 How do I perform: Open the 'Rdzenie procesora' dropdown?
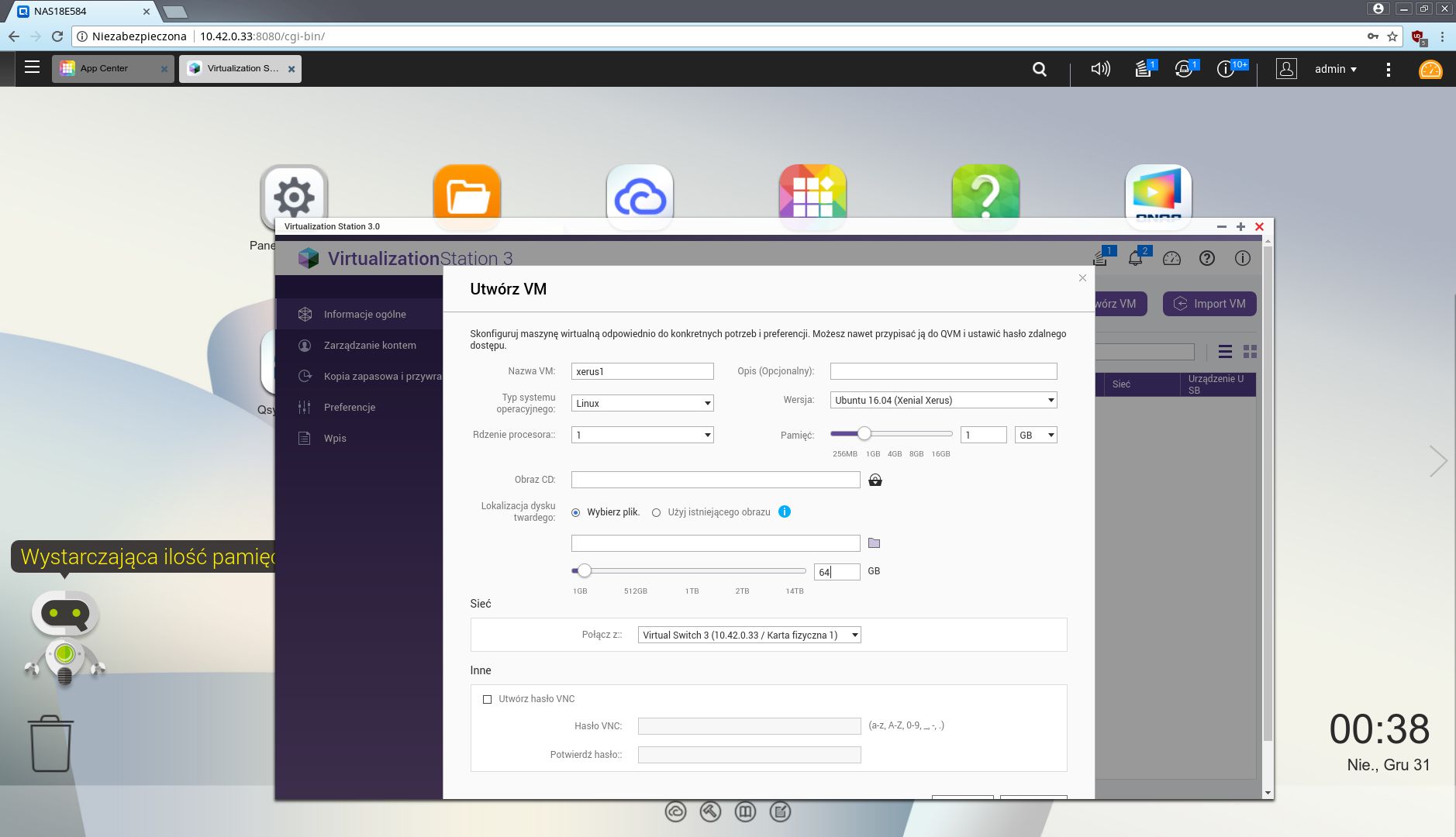[642, 435]
